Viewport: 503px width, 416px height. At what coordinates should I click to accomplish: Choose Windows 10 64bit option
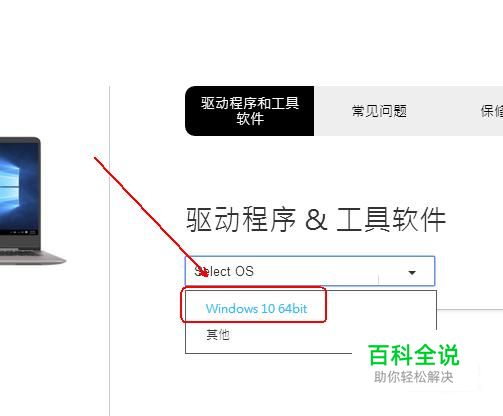pyautogui.click(x=256, y=308)
